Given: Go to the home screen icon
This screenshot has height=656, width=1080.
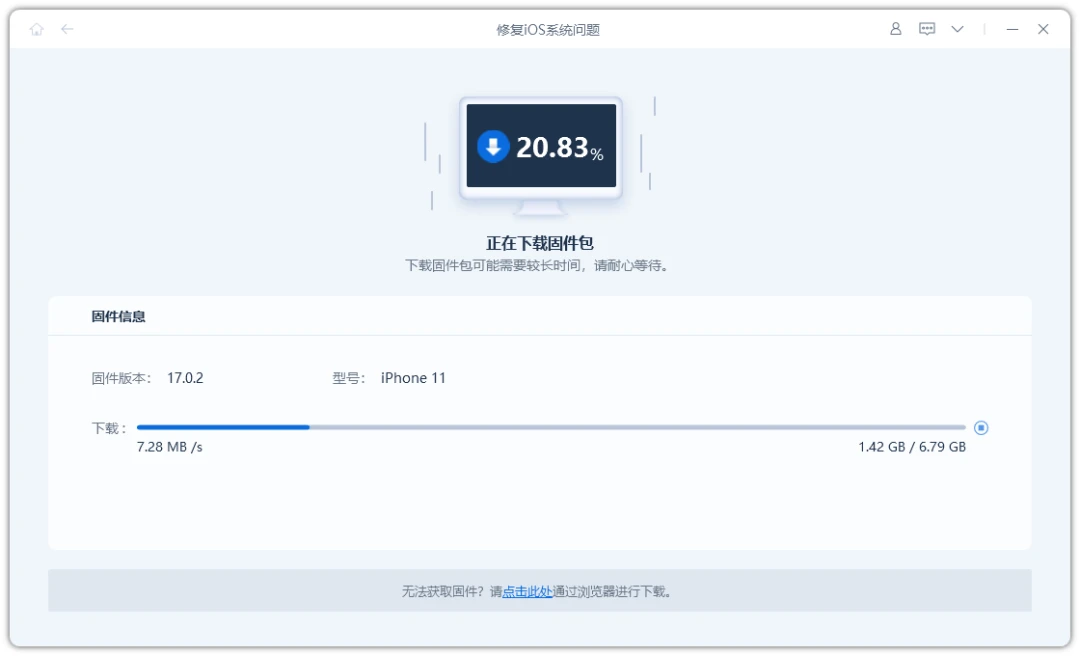Looking at the screenshot, I should pyautogui.click(x=37, y=30).
